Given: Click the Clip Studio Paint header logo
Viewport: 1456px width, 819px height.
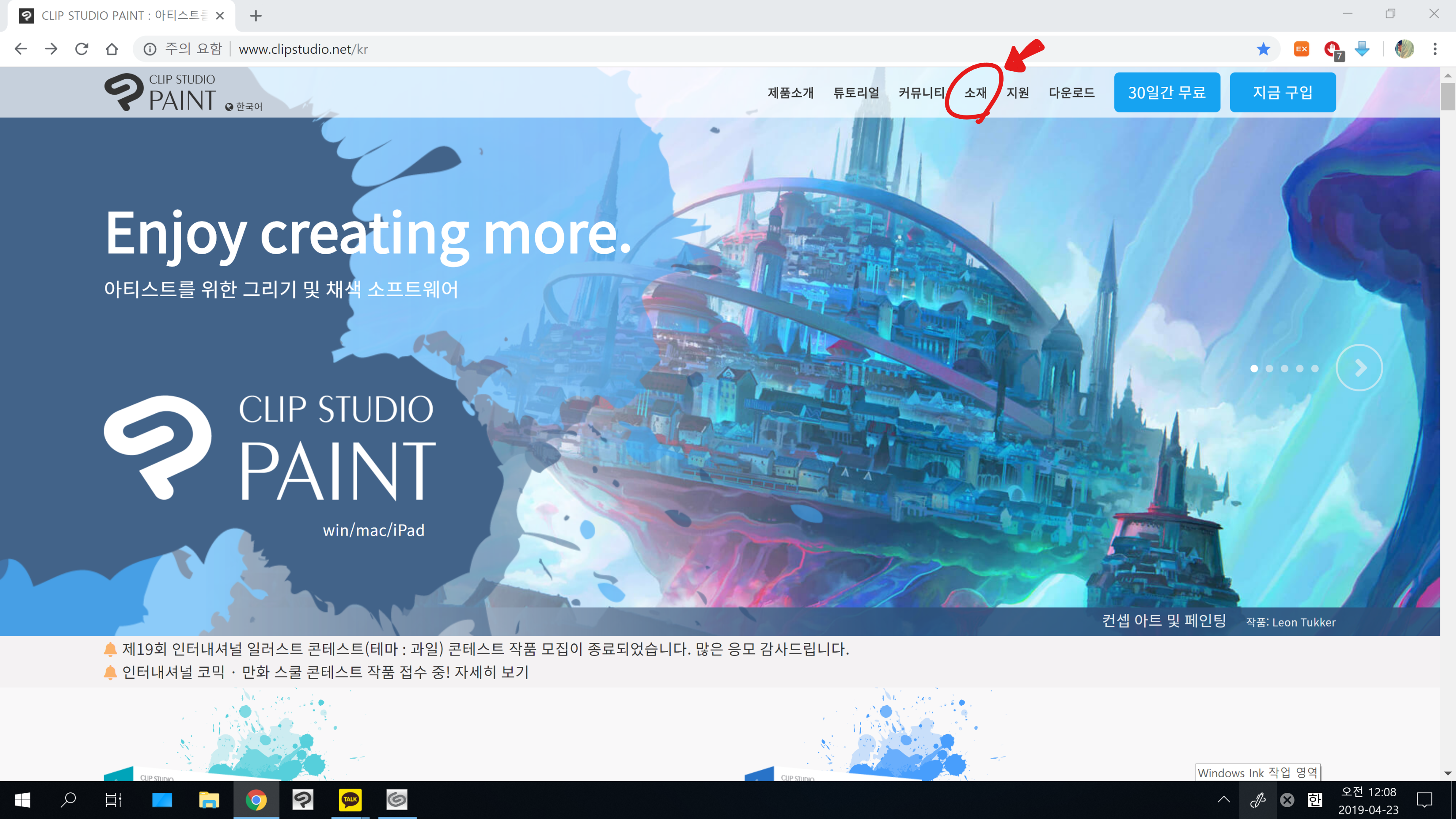Looking at the screenshot, I should pyautogui.click(x=160, y=92).
